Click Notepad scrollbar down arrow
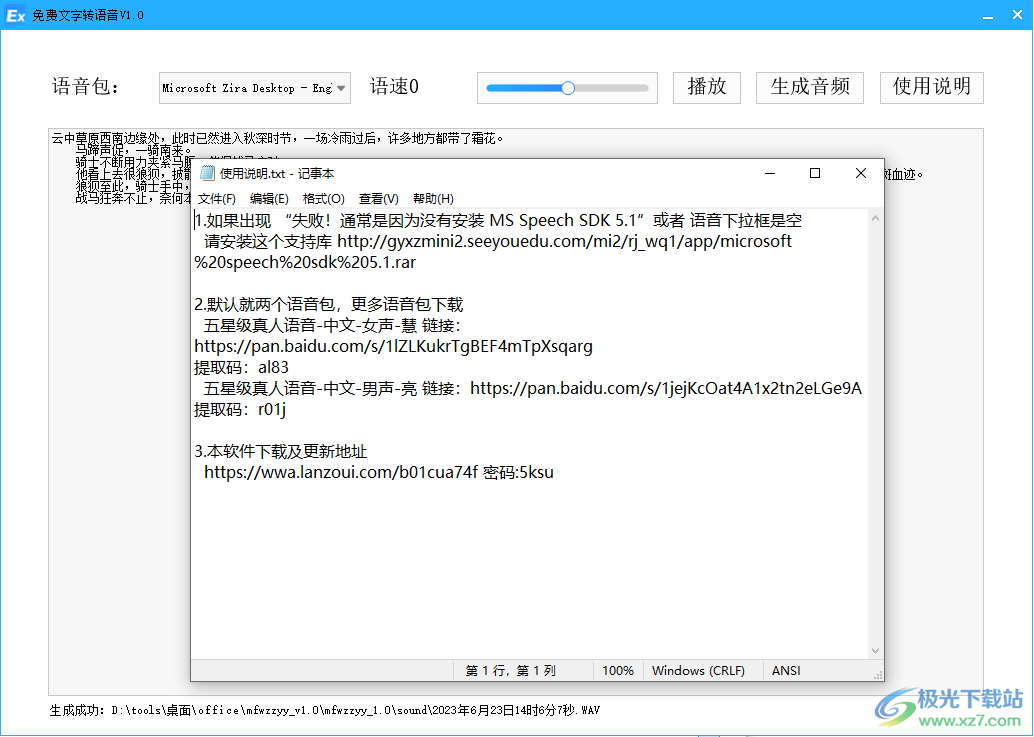This screenshot has width=1034, height=737. coord(875,651)
